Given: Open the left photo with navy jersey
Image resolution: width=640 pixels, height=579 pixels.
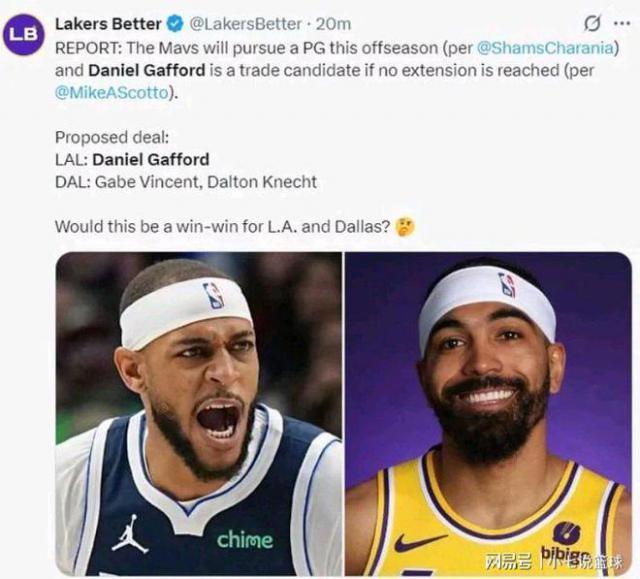Looking at the screenshot, I should click(198, 412).
